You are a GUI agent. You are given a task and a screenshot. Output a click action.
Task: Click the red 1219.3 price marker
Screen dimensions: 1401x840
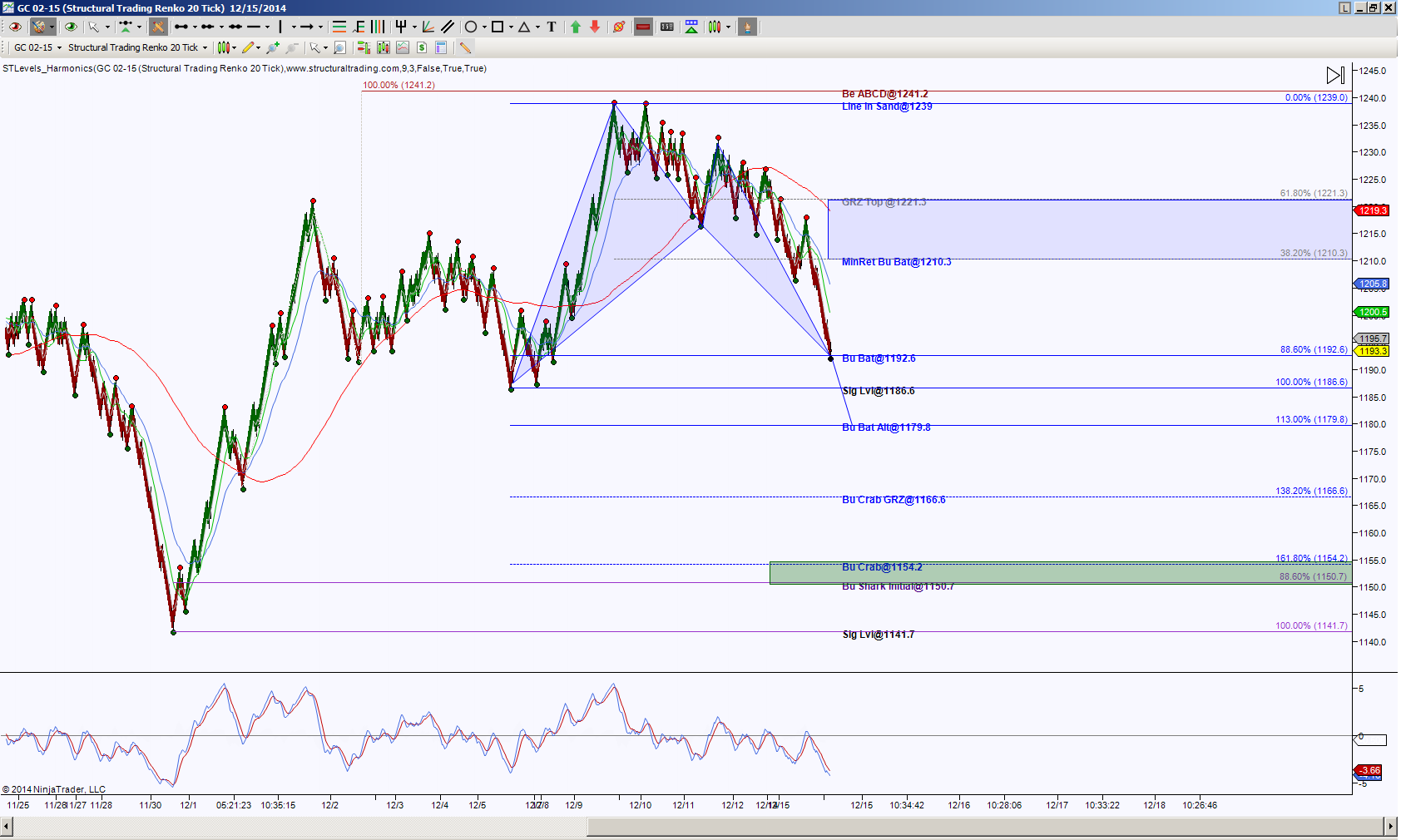[1371, 210]
